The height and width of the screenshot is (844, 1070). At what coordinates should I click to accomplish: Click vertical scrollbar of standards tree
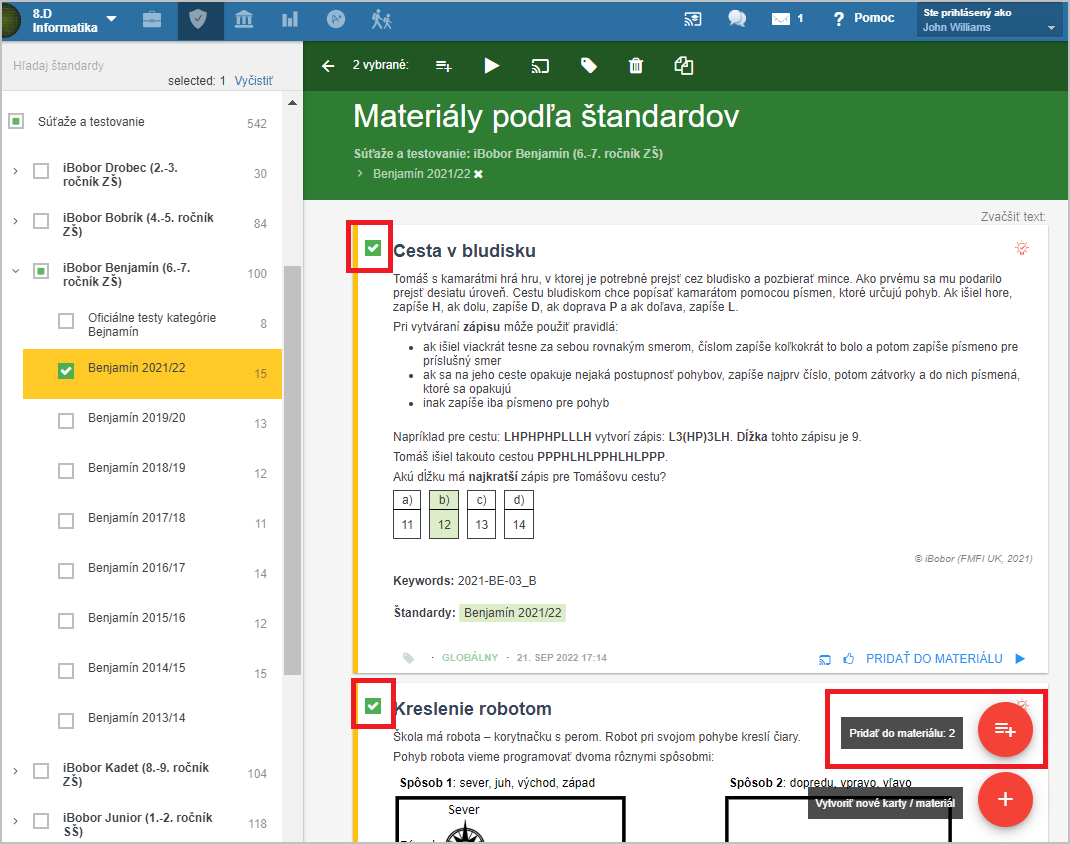[x=293, y=470]
